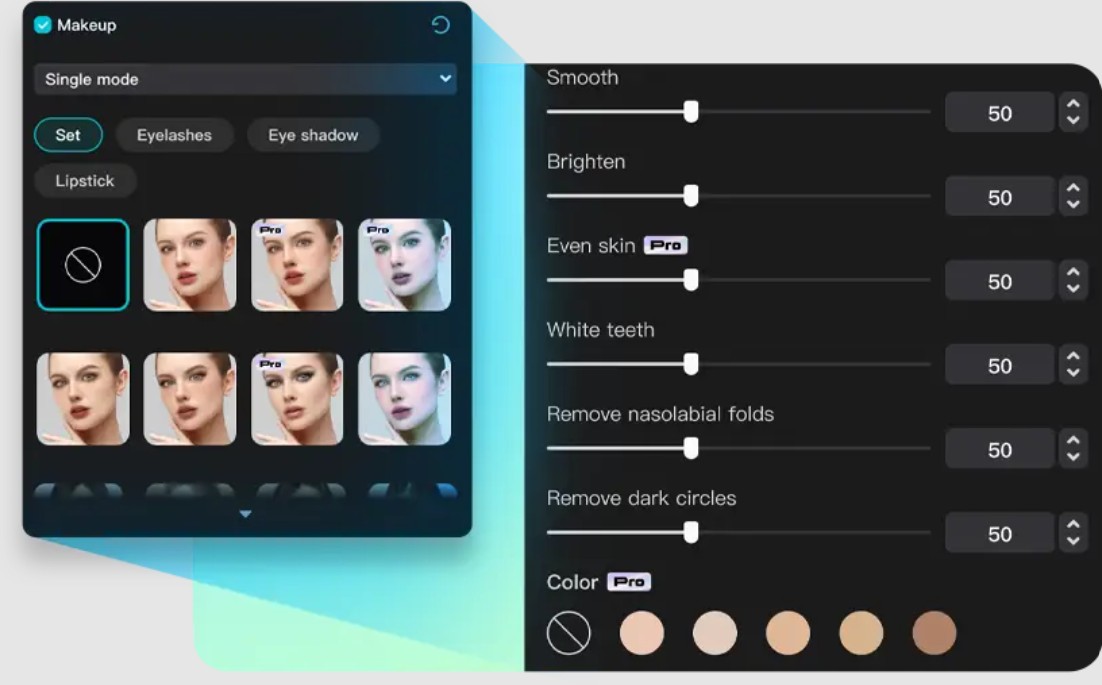Click the Pro badge next to Even skin
The width and height of the screenshot is (1102, 685).
tap(665, 245)
